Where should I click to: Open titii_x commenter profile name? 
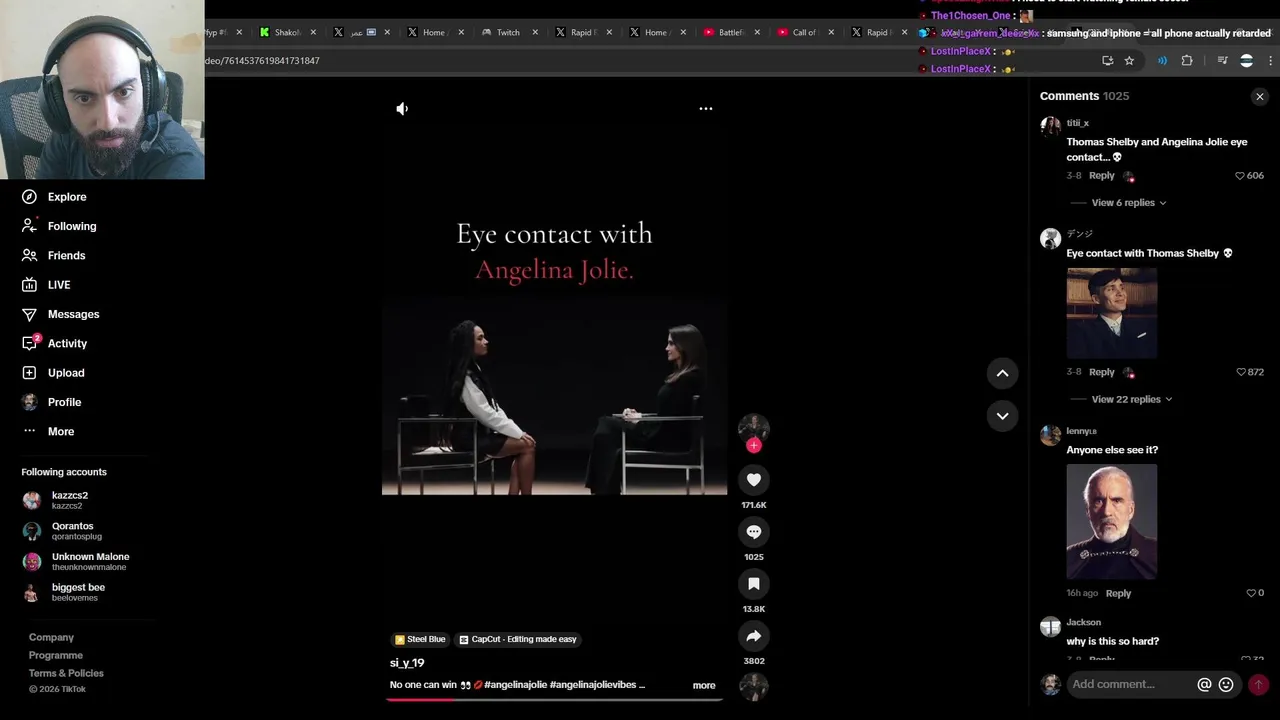[x=1077, y=123]
